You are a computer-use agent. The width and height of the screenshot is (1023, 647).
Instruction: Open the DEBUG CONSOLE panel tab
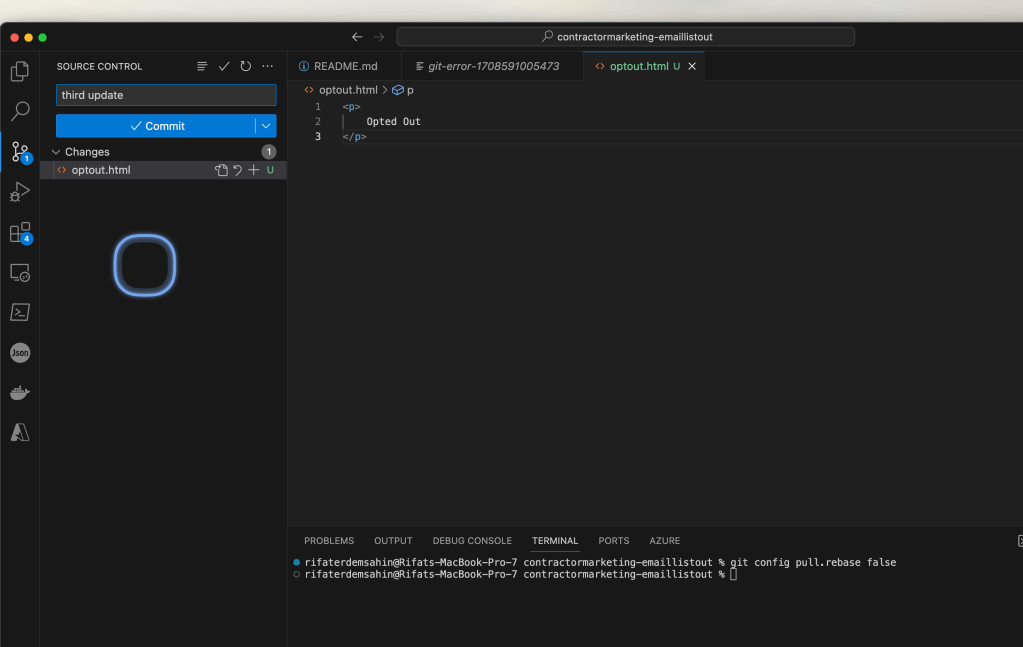click(472, 541)
